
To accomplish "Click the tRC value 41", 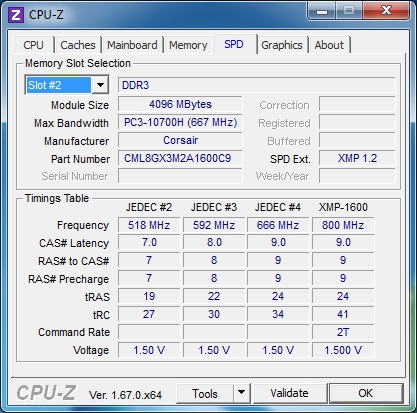I will (343, 314).
